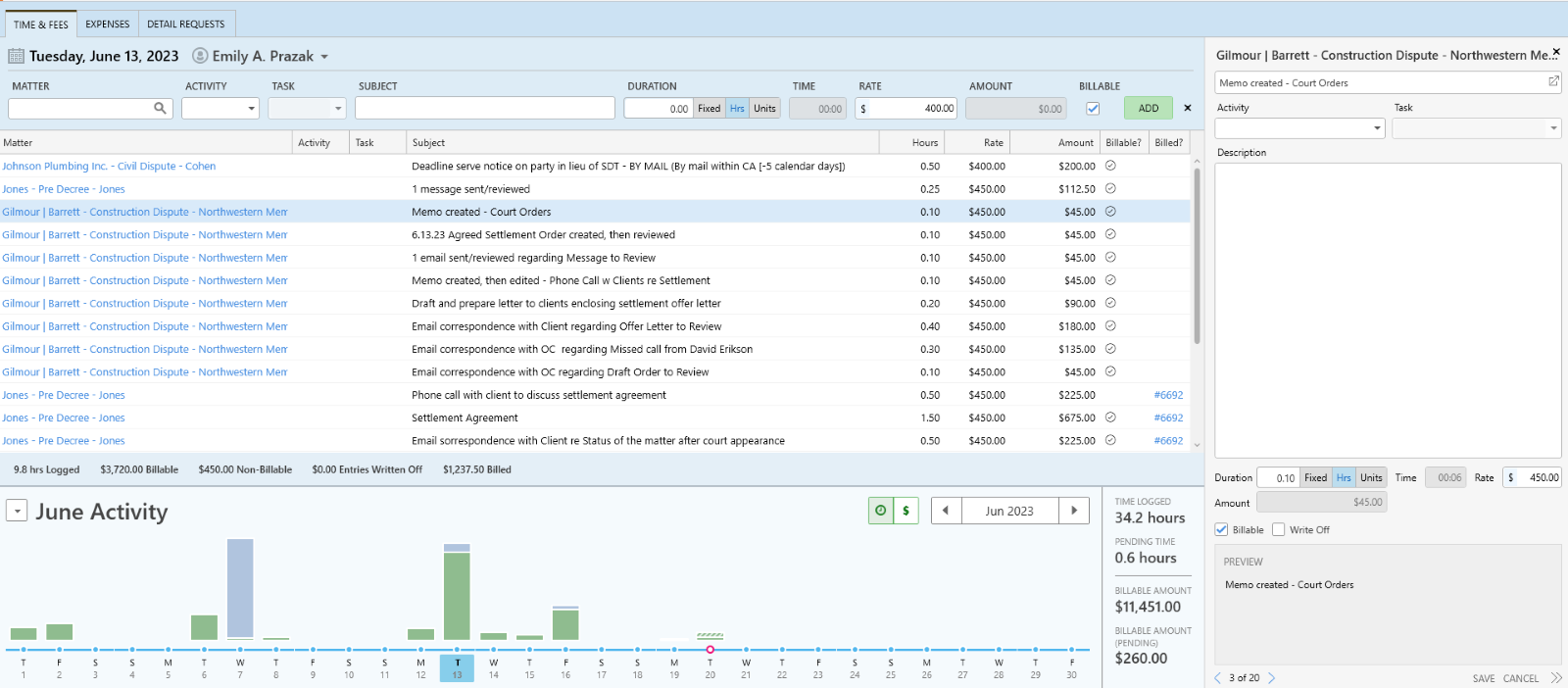Switch to the Expenses tab

[108, 24]
